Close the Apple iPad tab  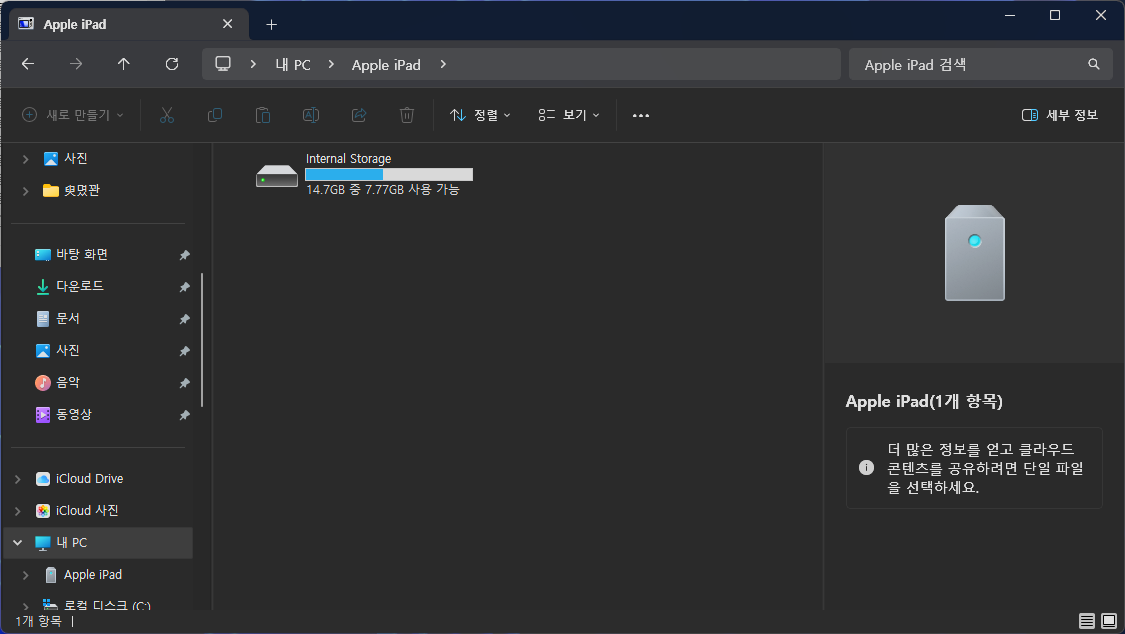coord(227,24)
